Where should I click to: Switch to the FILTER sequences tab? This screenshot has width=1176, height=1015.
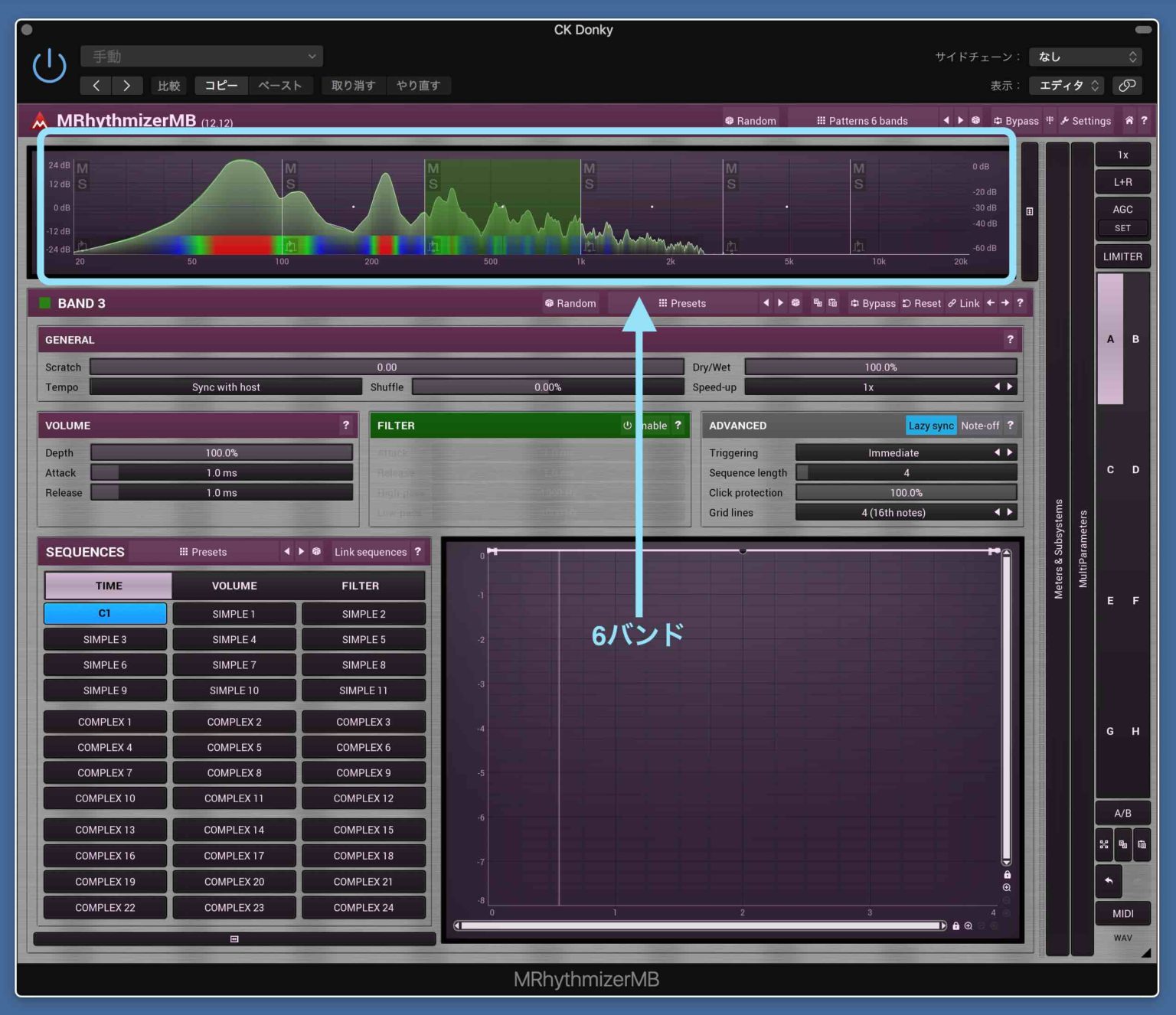tap(360, 586)
